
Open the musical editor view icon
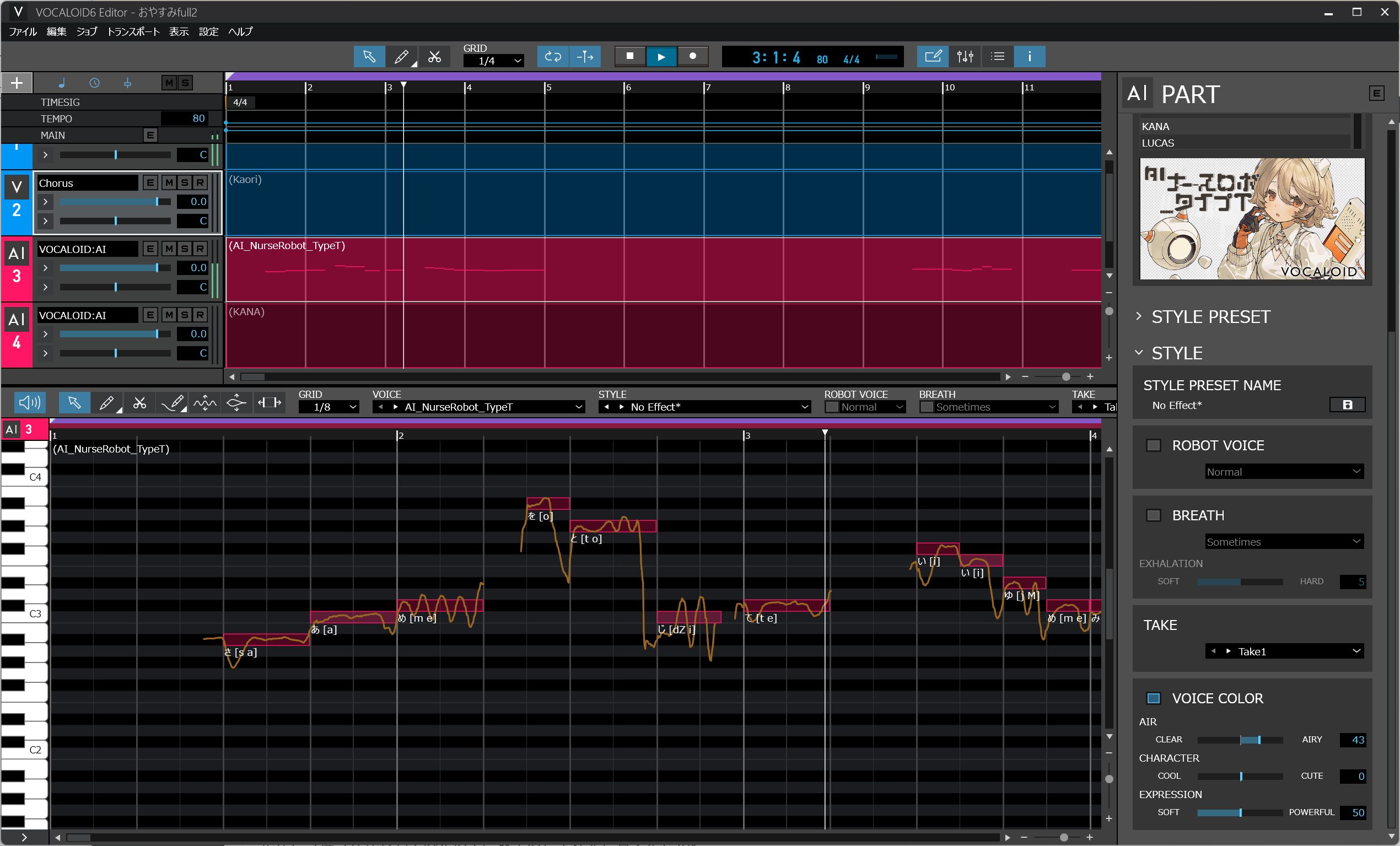click(x=933, y=57)
